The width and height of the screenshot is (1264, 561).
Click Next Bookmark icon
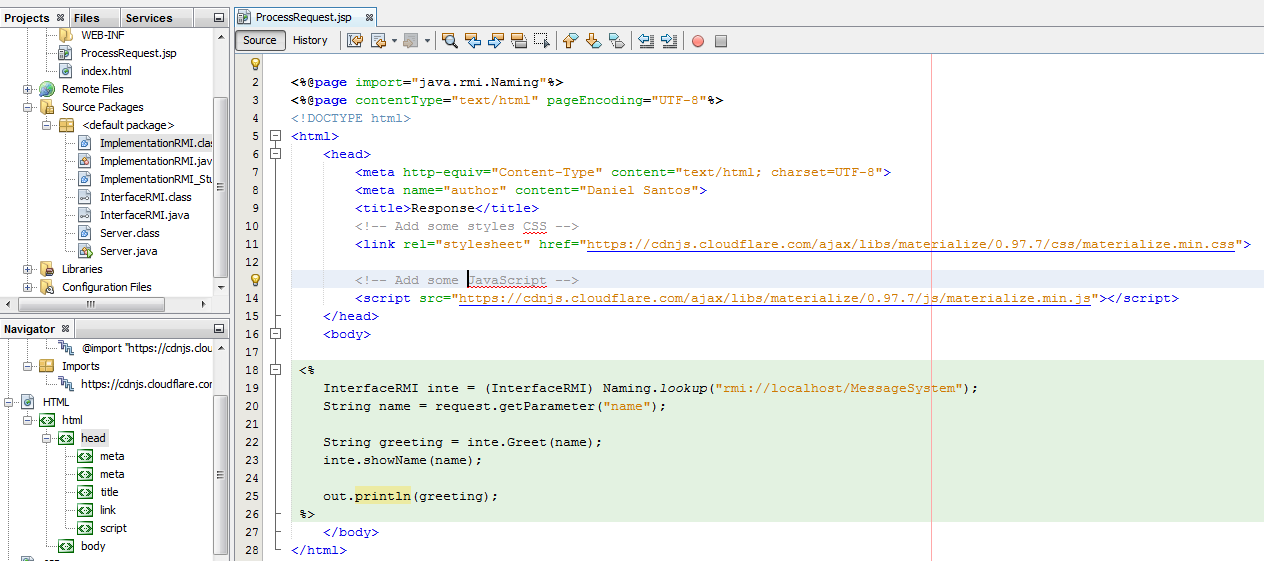pyautogui.click(x=594, y=41)
